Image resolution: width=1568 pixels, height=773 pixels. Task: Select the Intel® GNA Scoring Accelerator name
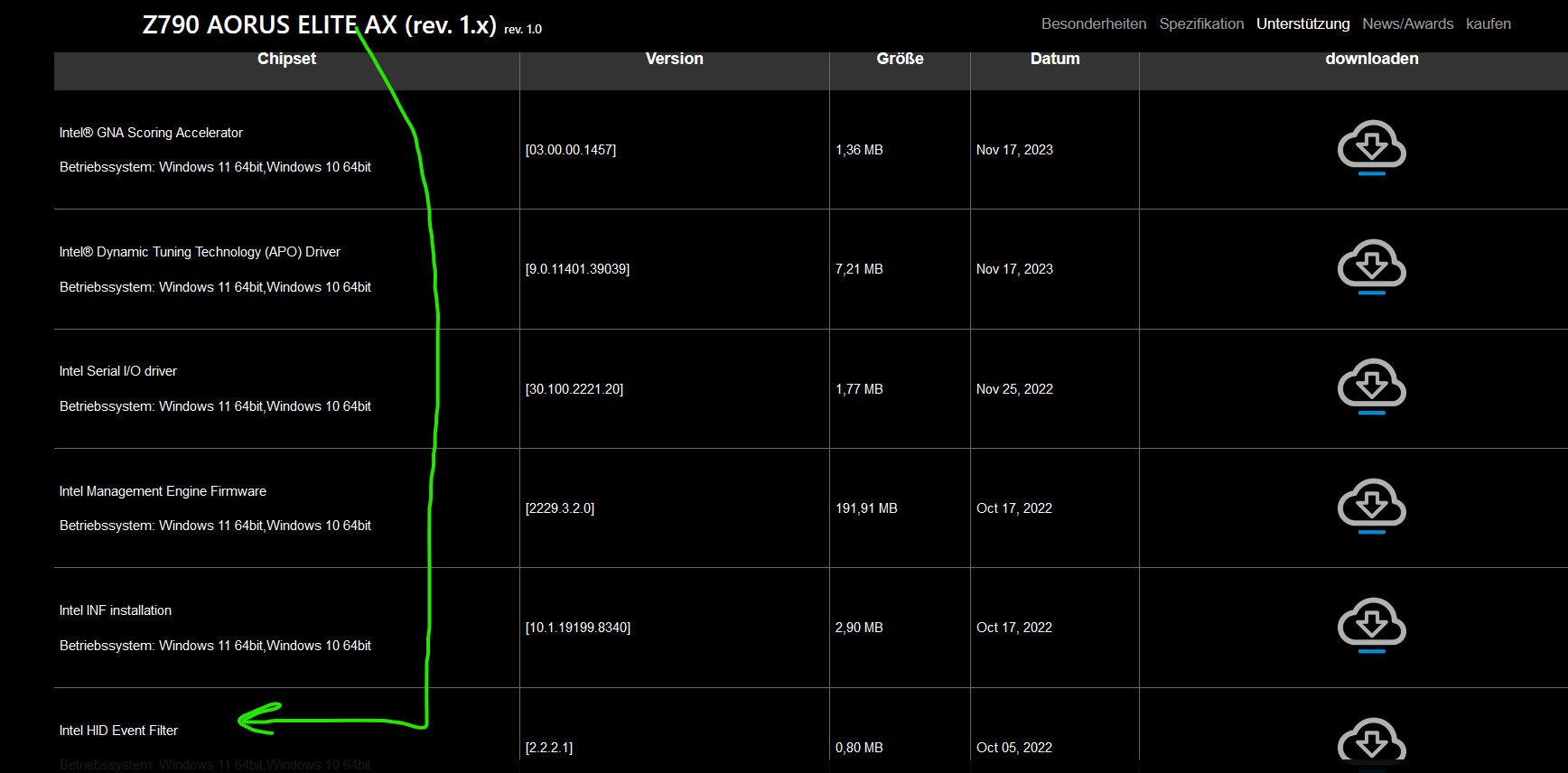(x=151, y=133)
